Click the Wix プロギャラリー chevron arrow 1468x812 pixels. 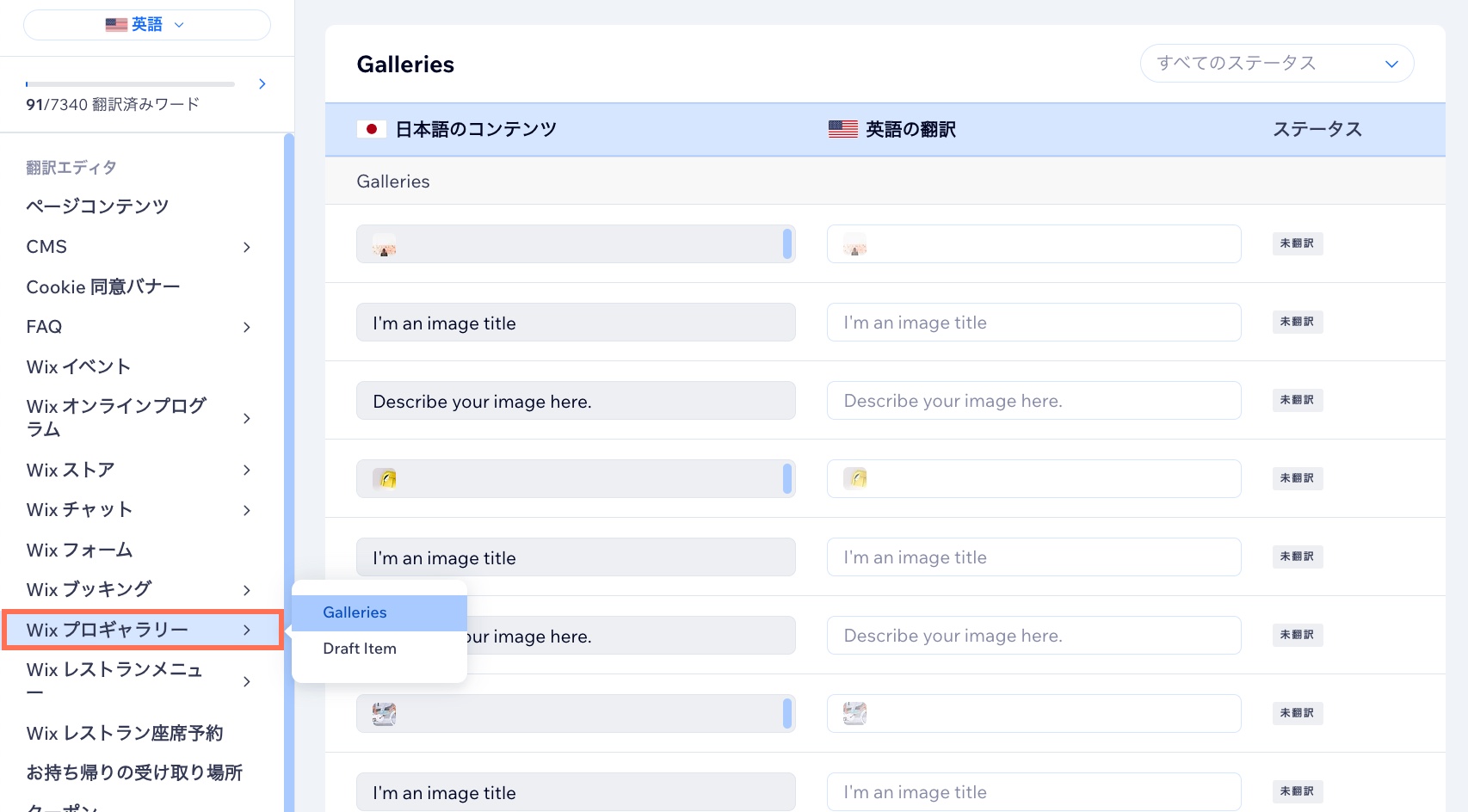(247, 631)
